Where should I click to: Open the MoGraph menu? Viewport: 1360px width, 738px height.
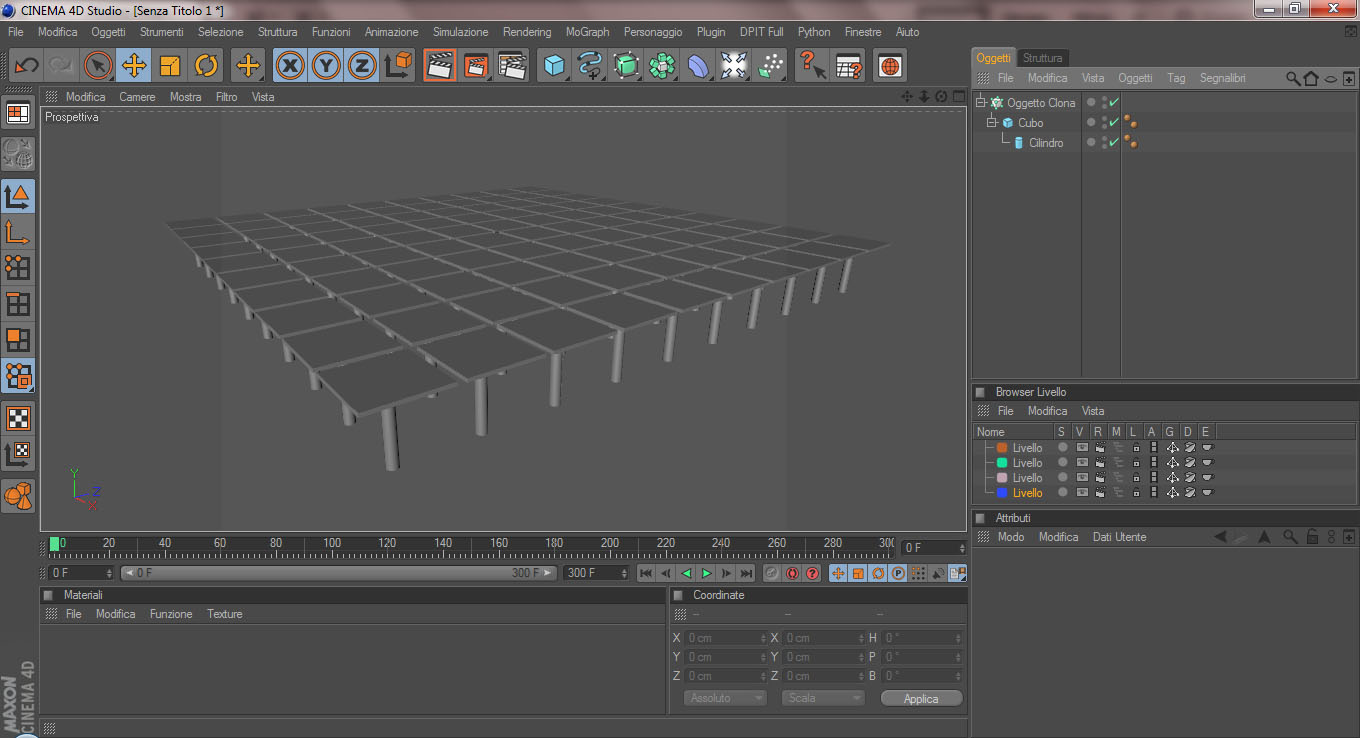click(587, 32)
